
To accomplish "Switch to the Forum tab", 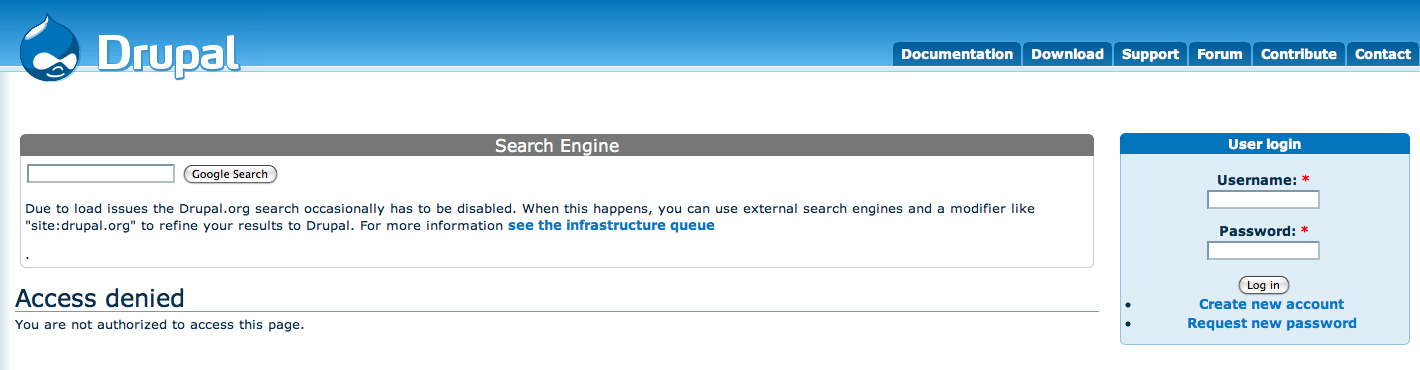I will point(1220,54).
